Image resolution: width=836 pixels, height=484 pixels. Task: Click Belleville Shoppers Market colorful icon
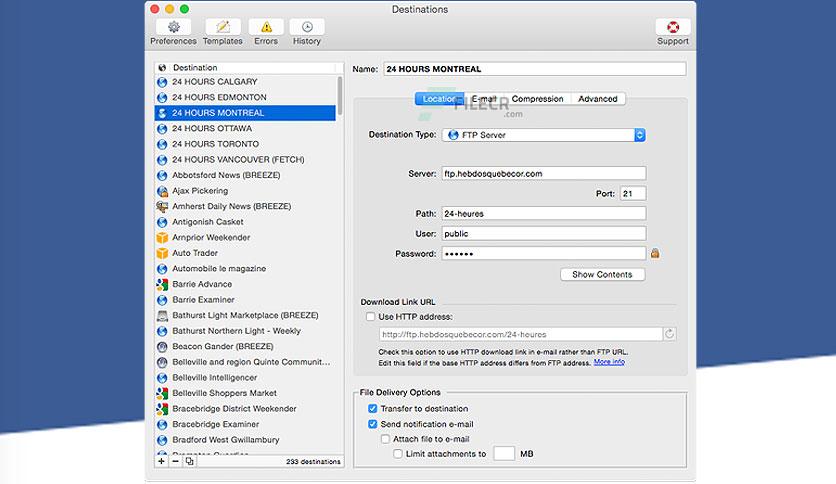pos(163,393)
